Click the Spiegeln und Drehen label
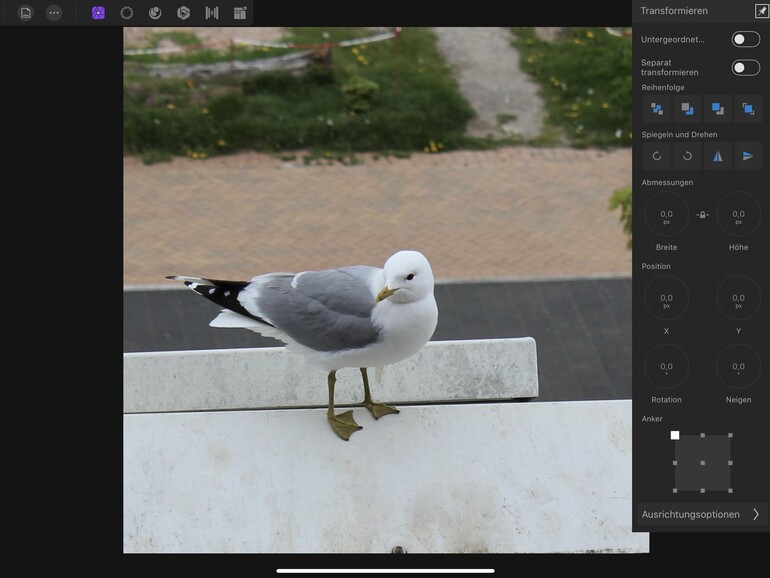 679,135
